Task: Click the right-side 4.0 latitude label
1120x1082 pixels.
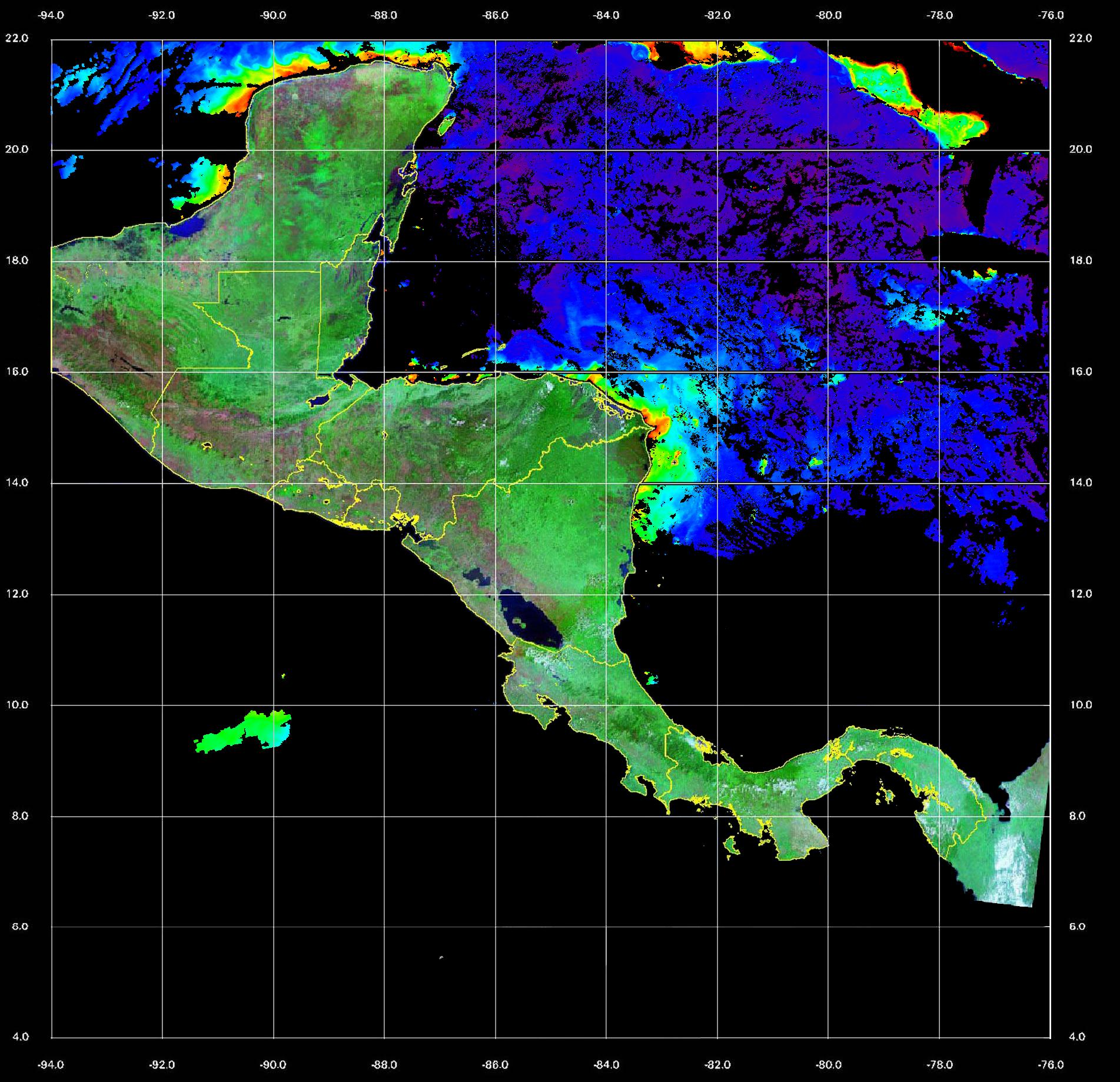Action: [1079, 1037]
